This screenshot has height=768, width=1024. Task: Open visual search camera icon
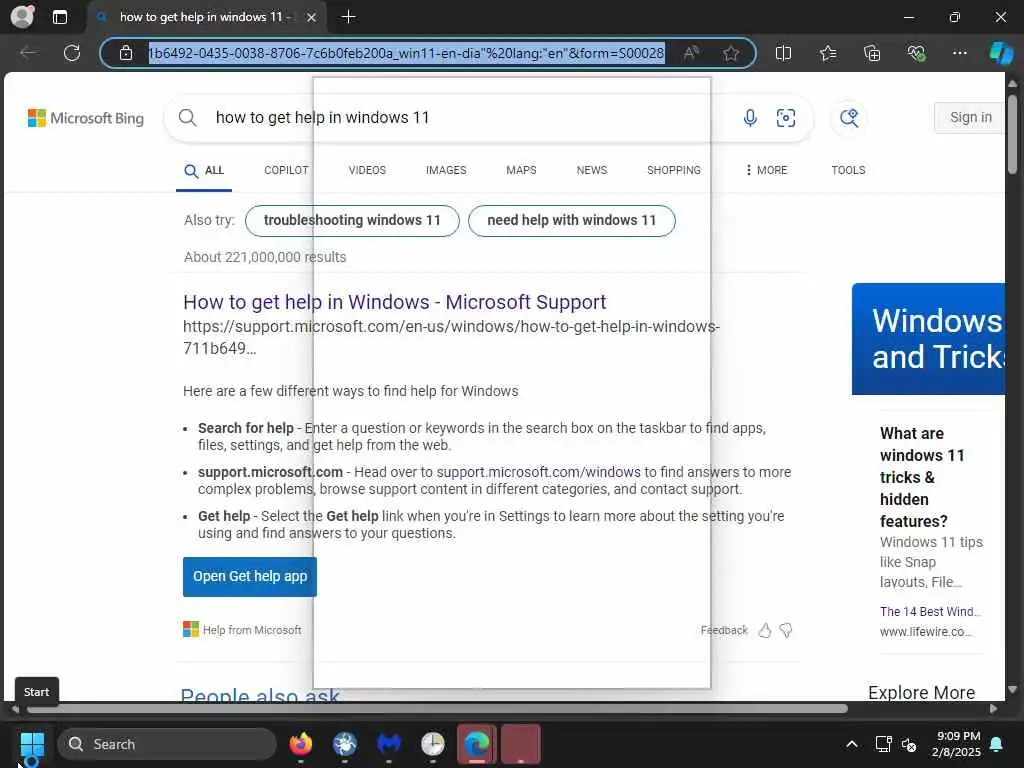pyautogui.click(x=786, y=118)
